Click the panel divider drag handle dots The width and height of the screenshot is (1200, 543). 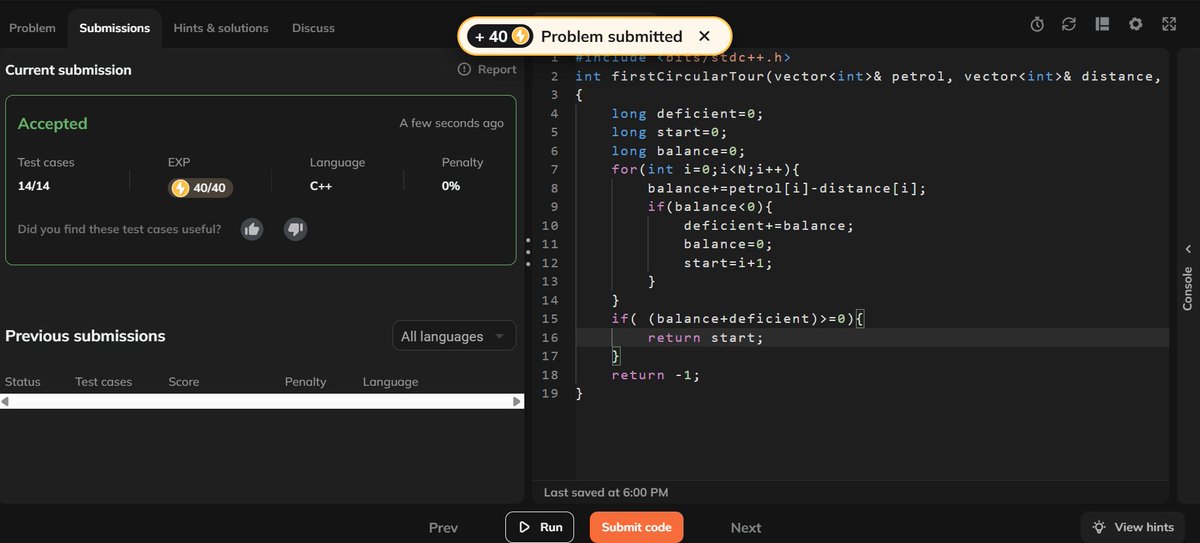click(527, 251)
